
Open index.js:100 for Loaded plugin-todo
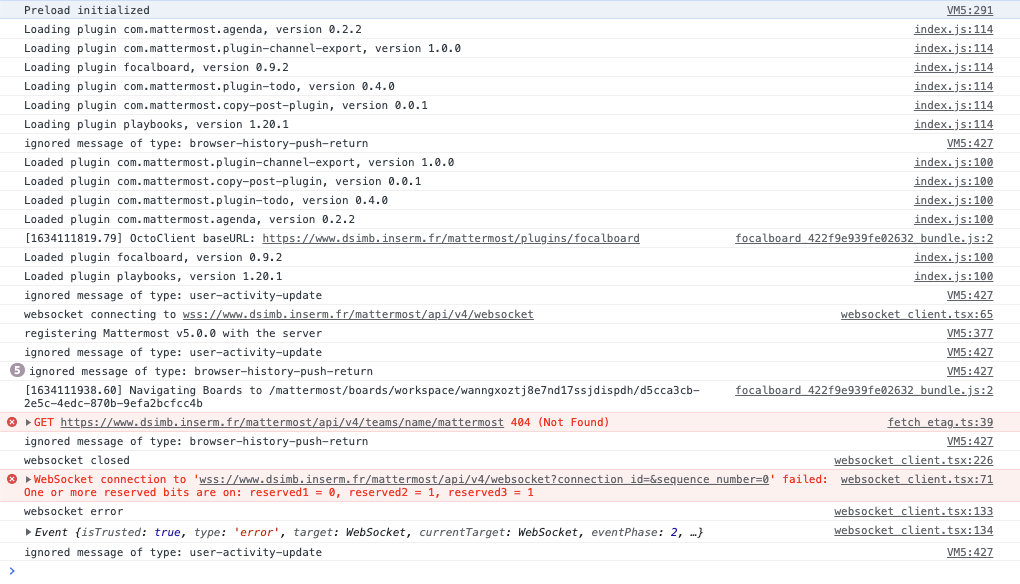(x=953, y=200)
